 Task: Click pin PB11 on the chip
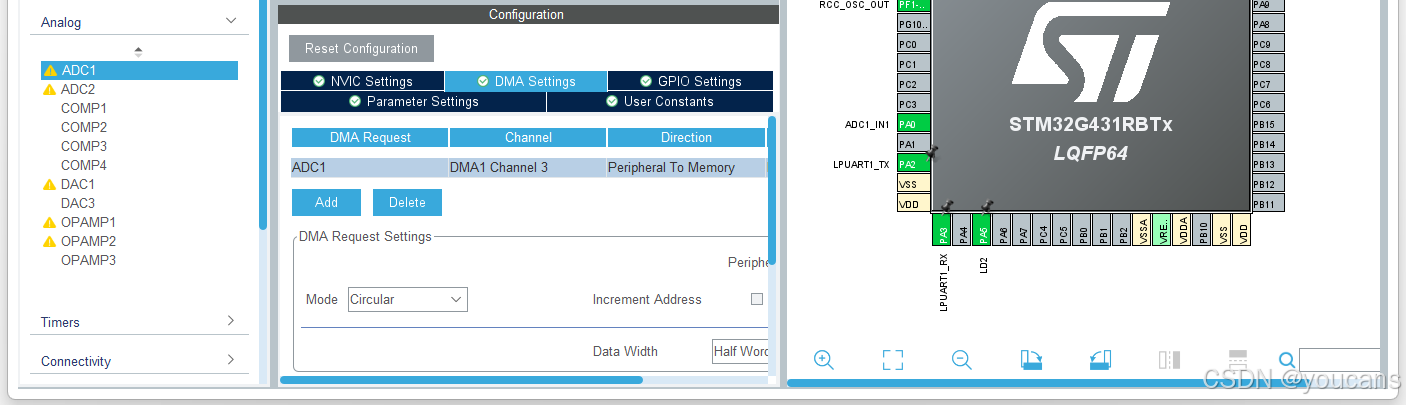click(1268, 204)
